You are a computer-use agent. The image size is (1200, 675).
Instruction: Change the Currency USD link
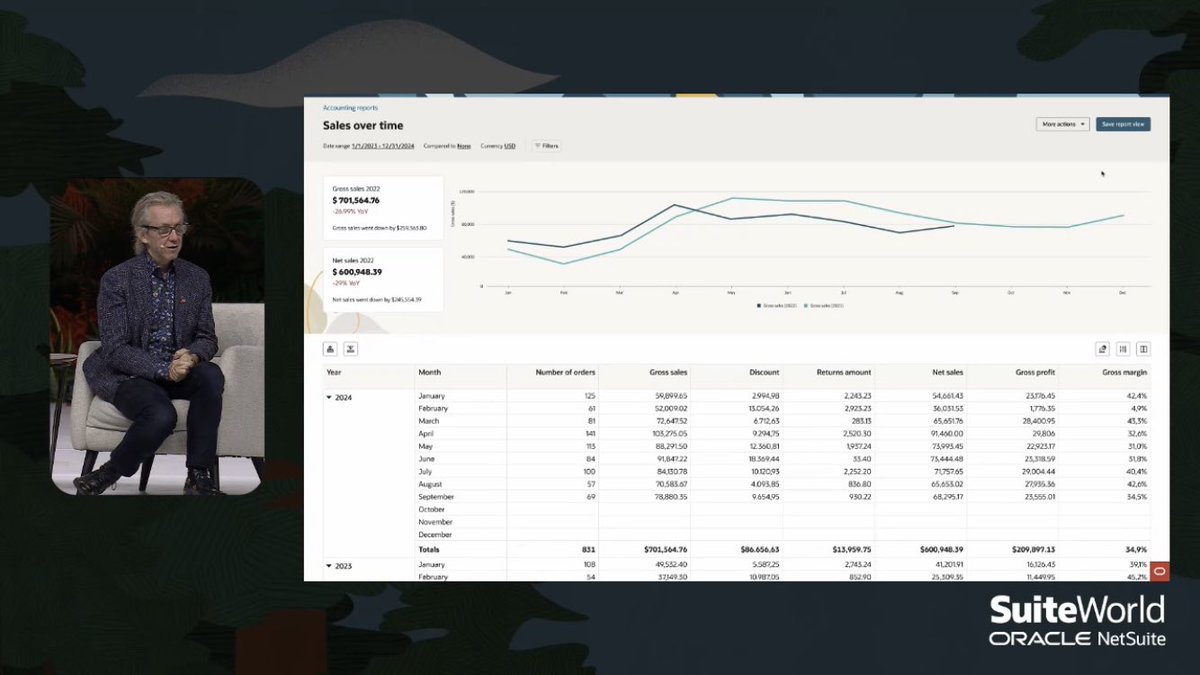[510, 146]
